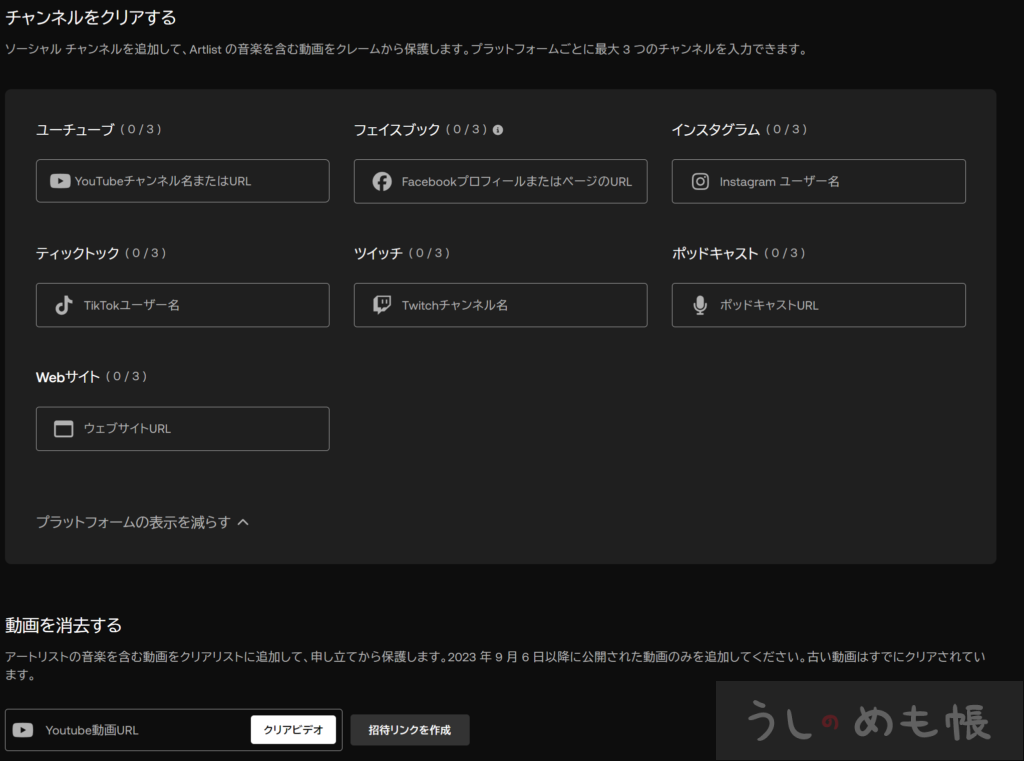This screenshot has width=1024, height=761.
Task: Click the 招待リンクを作成 button
Action: 409,730
